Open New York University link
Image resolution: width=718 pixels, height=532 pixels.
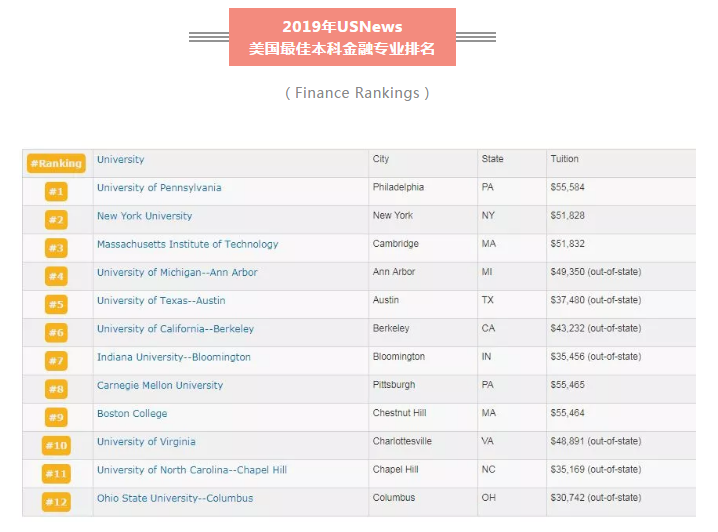(x=144, y=216)
